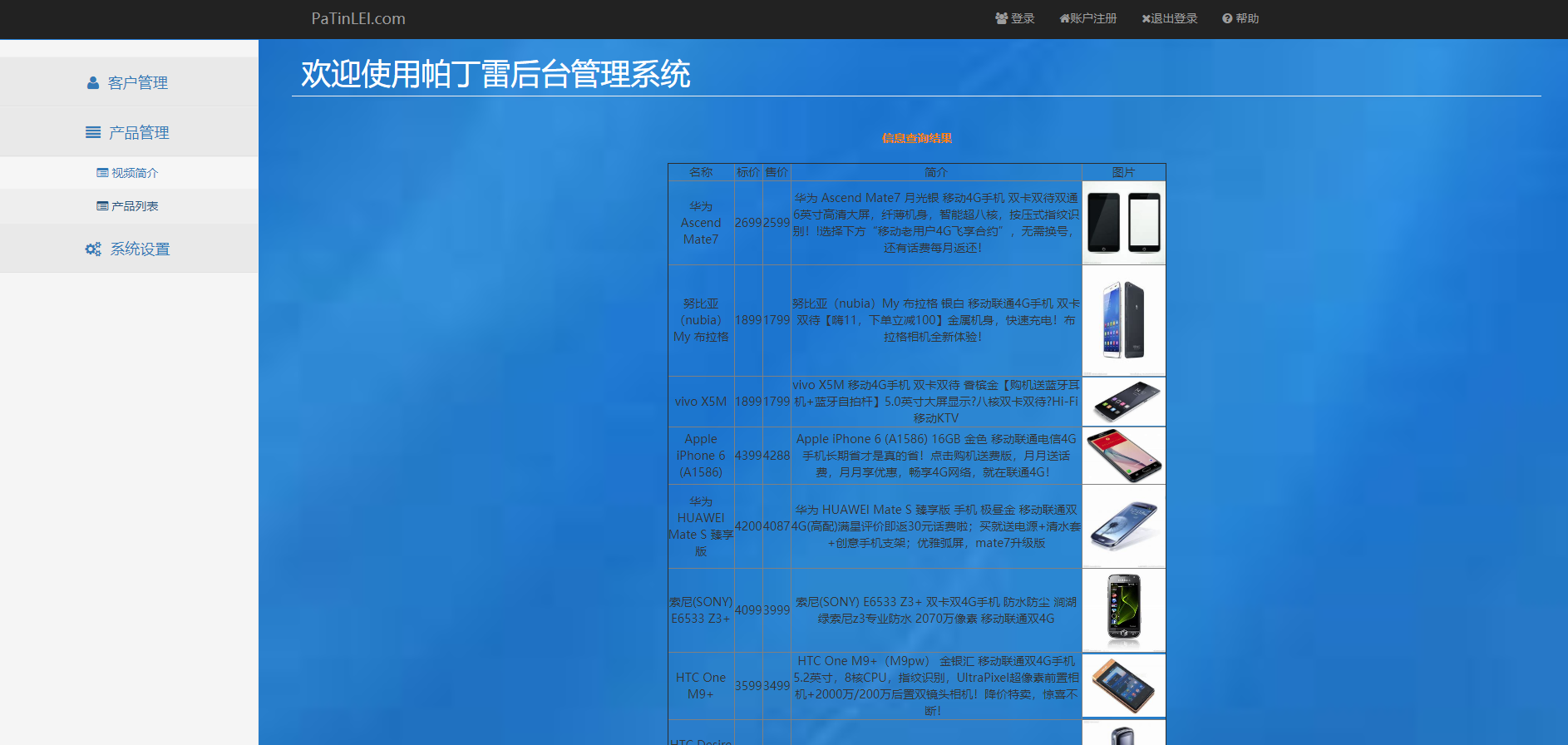Click the 信息查询结果 heading
The height and width of the screenshot is (745, 1568).
(x=917, y=138)
